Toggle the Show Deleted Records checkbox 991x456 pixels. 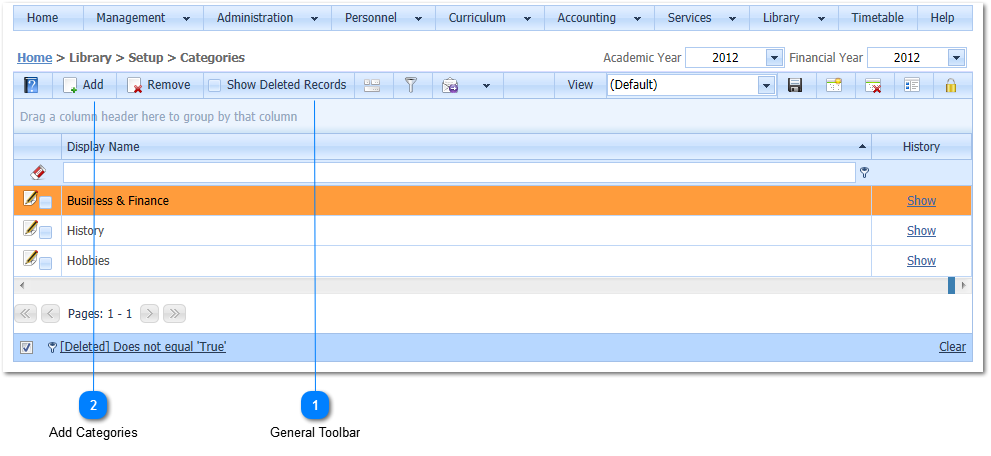pyautogui.click(x=214, y=86)
